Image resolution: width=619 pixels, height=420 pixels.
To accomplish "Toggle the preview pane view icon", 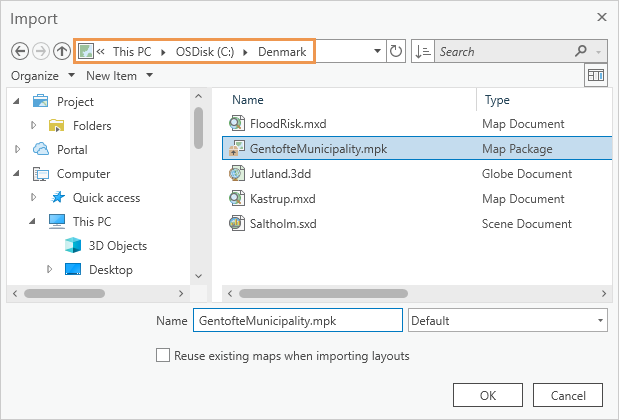I will click(596, 76).
